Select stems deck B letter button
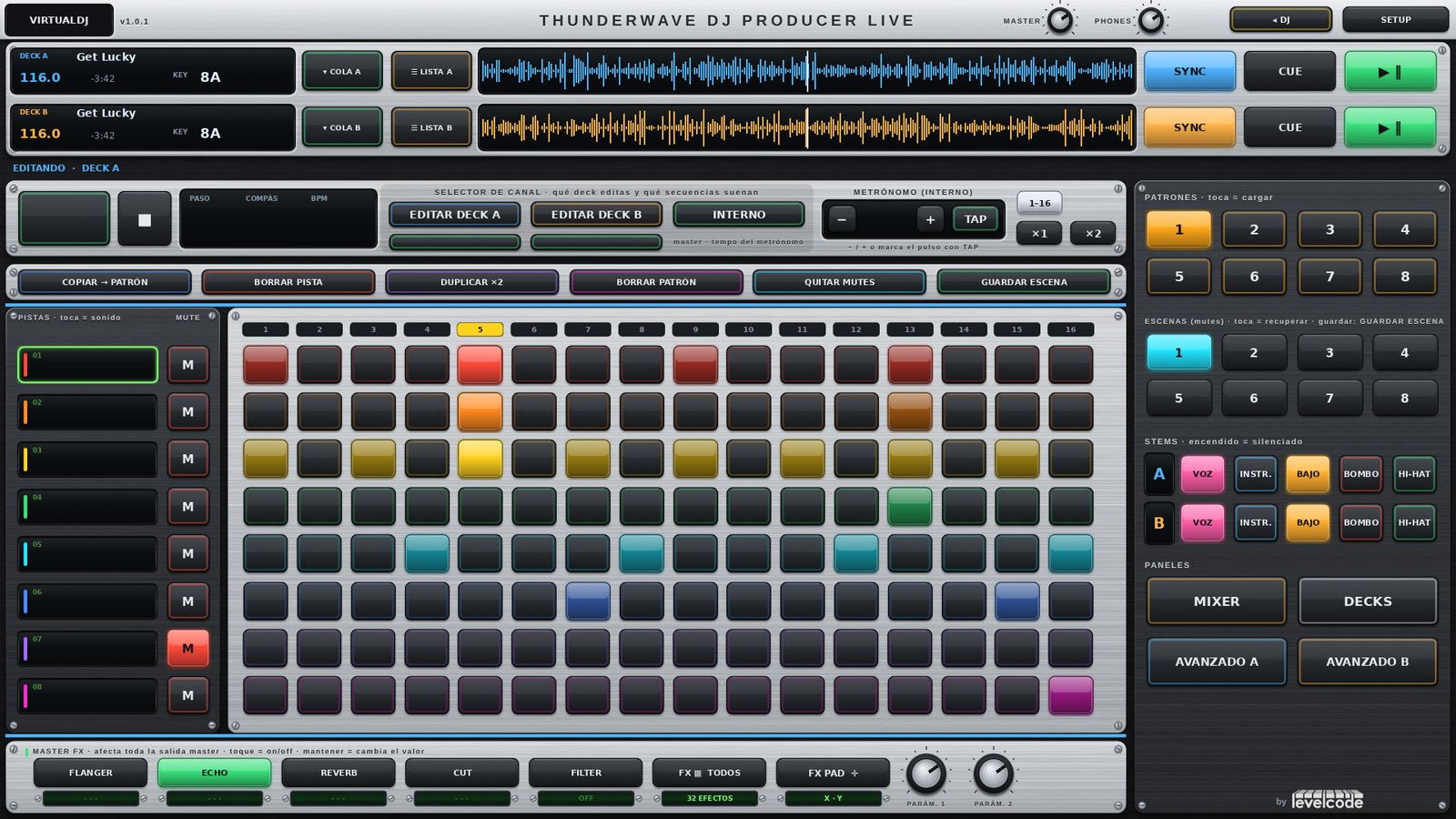 pos(1158,523)
